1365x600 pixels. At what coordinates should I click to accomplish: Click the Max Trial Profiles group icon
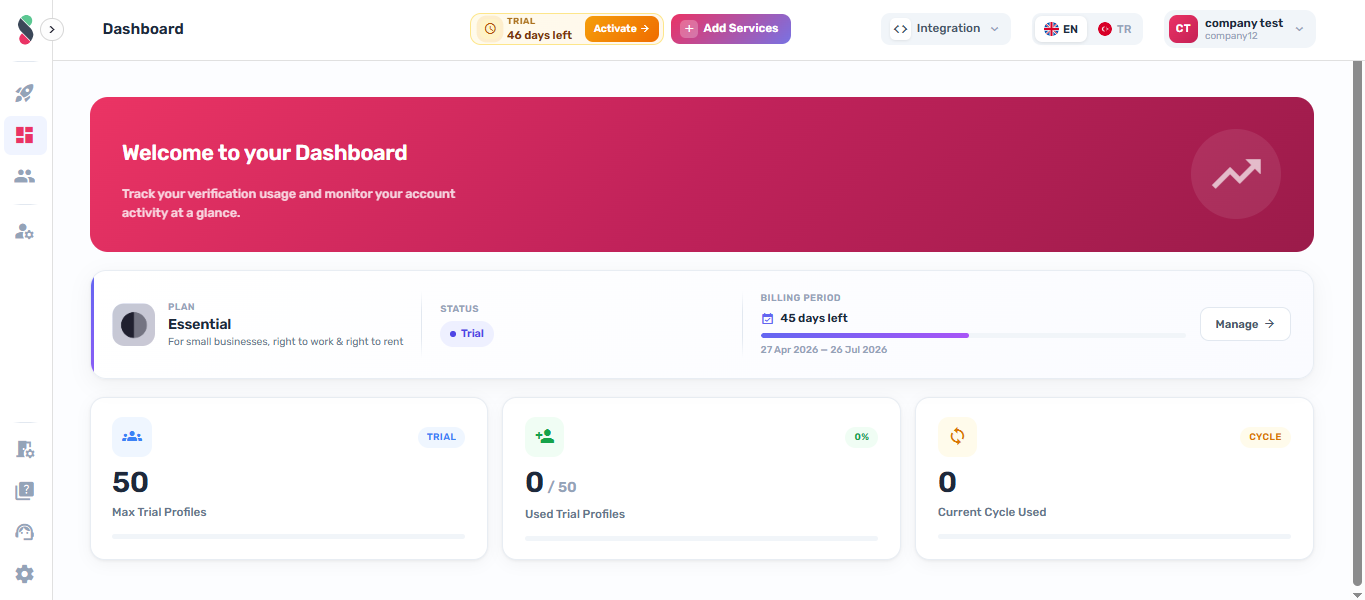click(132, 437)
